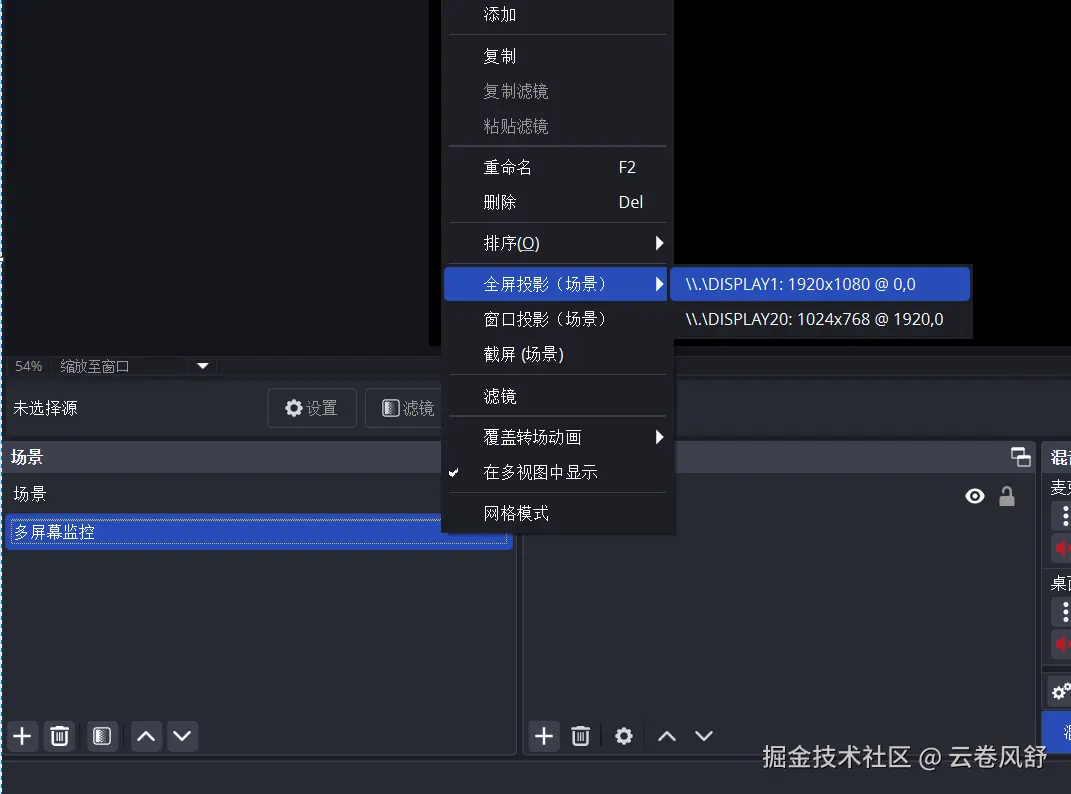Choose 截屏 (场景) menu entry
1071x794 pixels.
click(557, 354)
